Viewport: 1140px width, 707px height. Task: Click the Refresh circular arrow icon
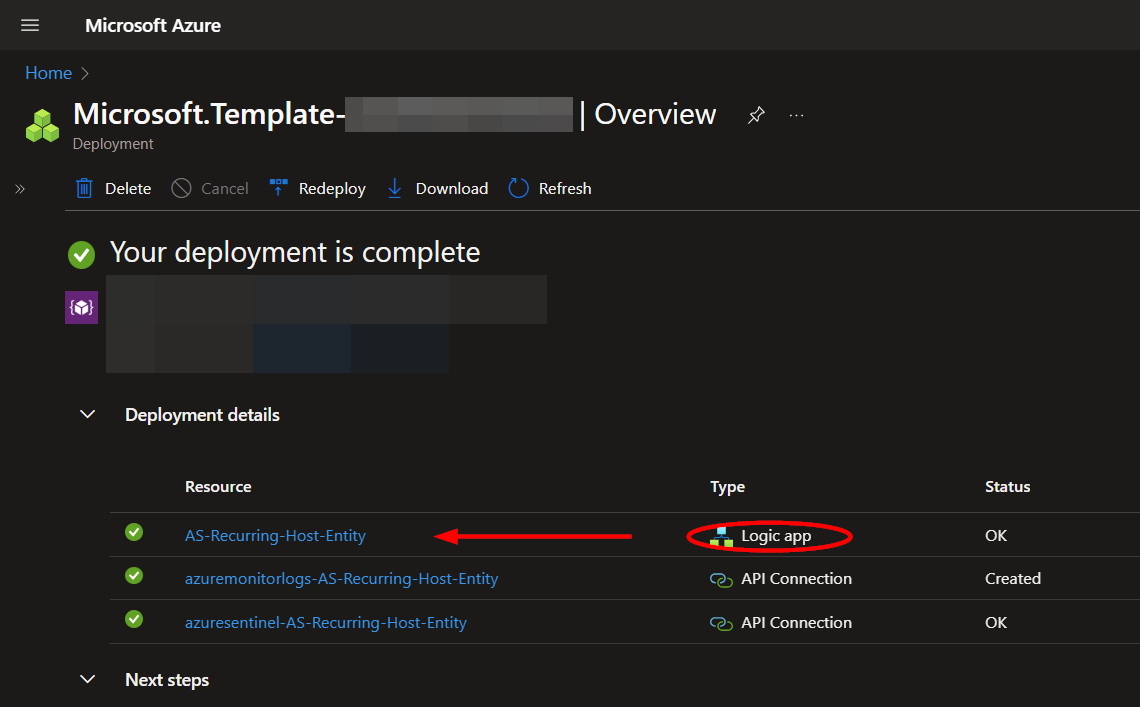(518, 188)
